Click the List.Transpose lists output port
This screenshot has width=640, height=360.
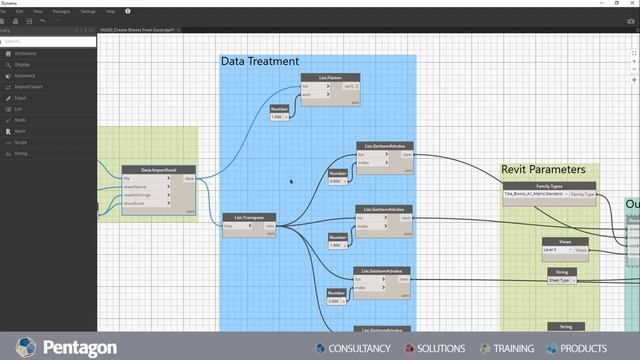click(270, 226)
